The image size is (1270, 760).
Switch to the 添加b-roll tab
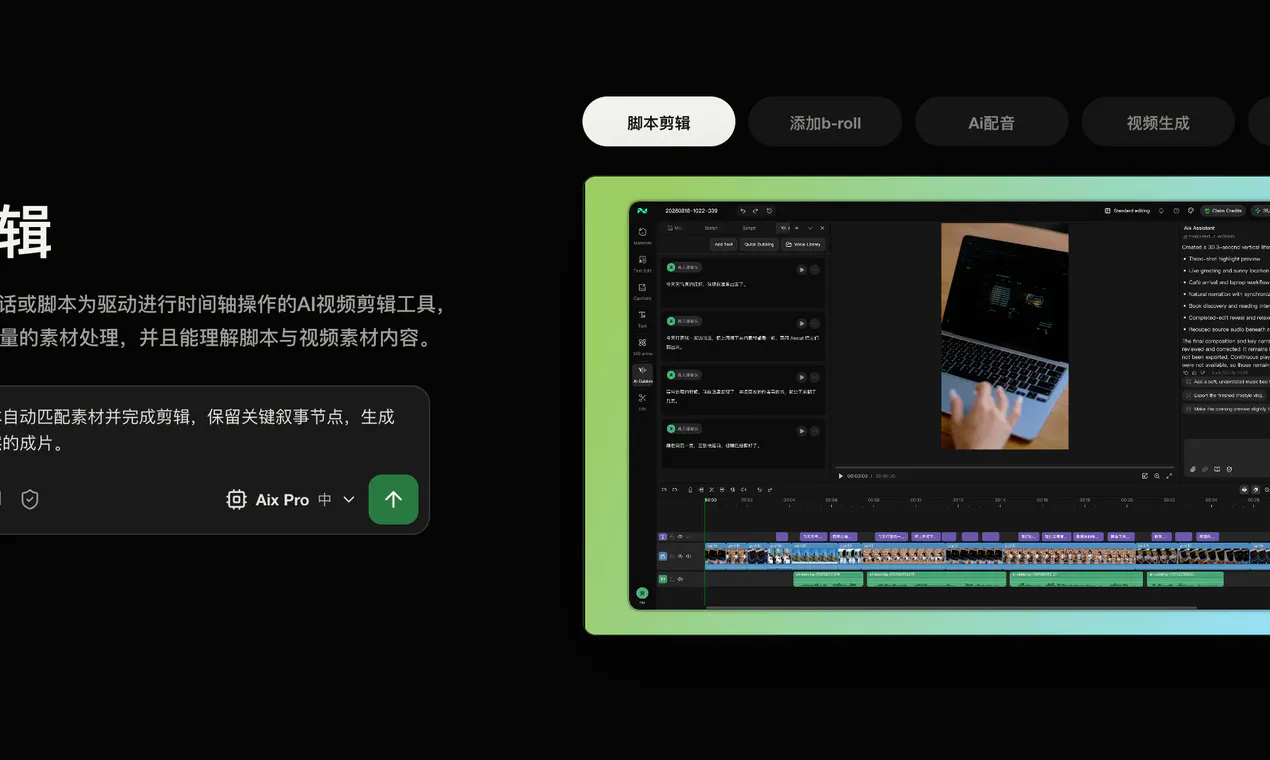click(x=825, y=122)
